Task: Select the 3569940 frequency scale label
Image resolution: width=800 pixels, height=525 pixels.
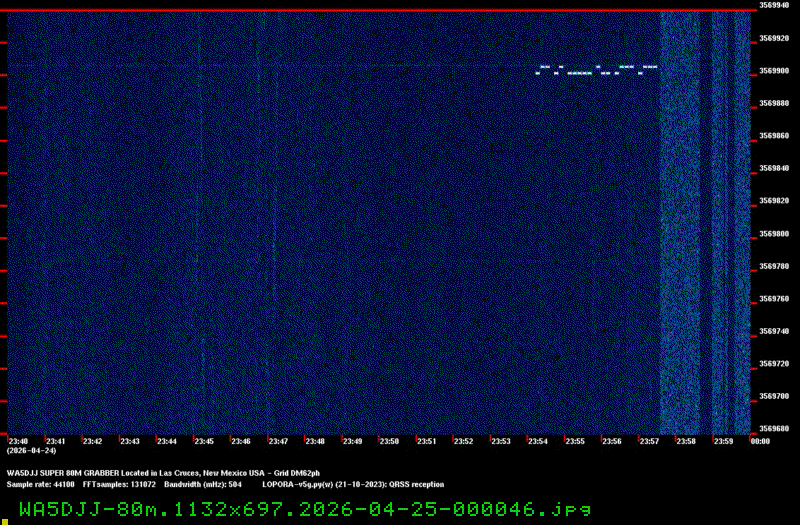Action: point(777,5)
